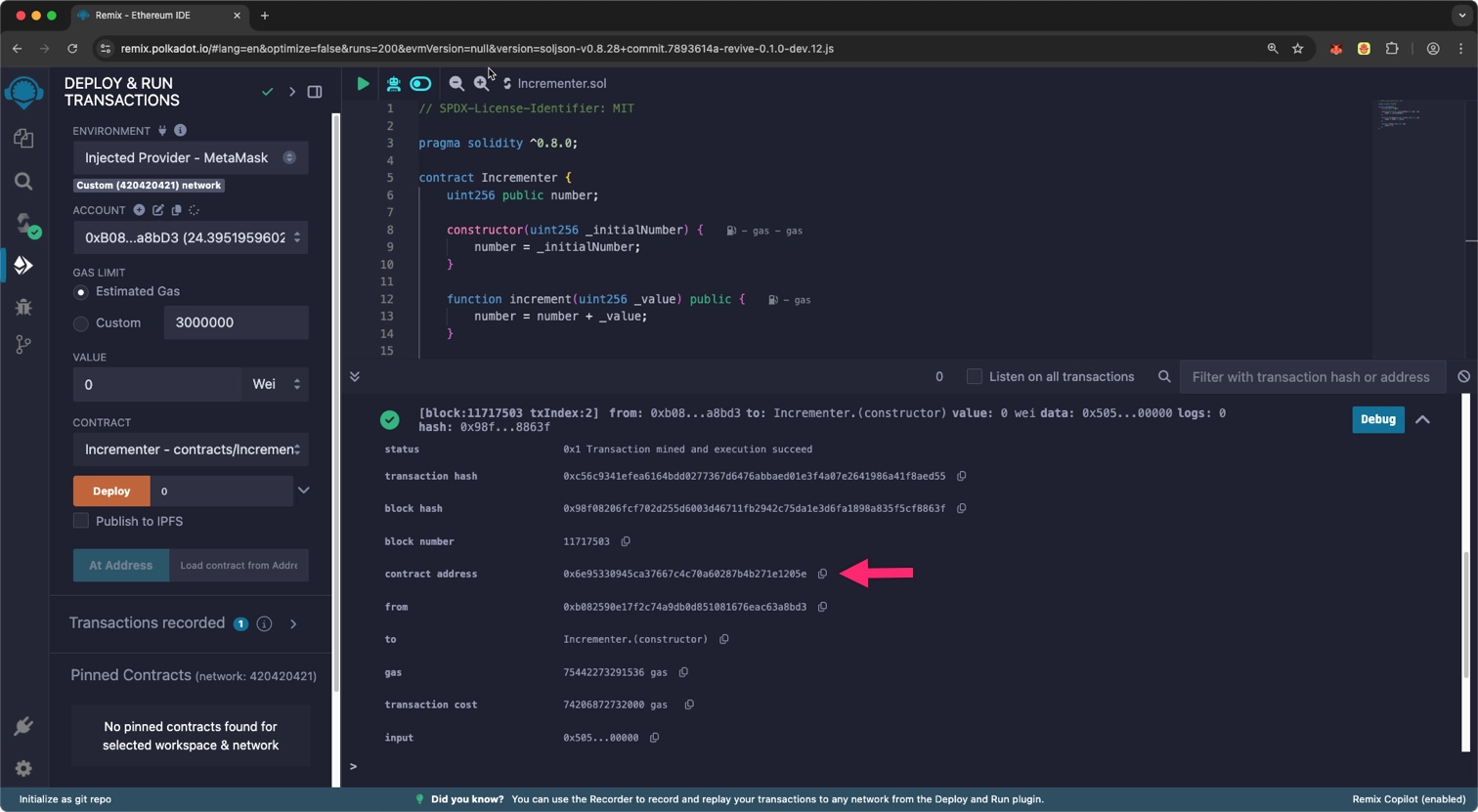The height and width of the screenshot is (812, 1478).
Task: Open the Git source control sidebar icon
Action: tap(23, 344)
